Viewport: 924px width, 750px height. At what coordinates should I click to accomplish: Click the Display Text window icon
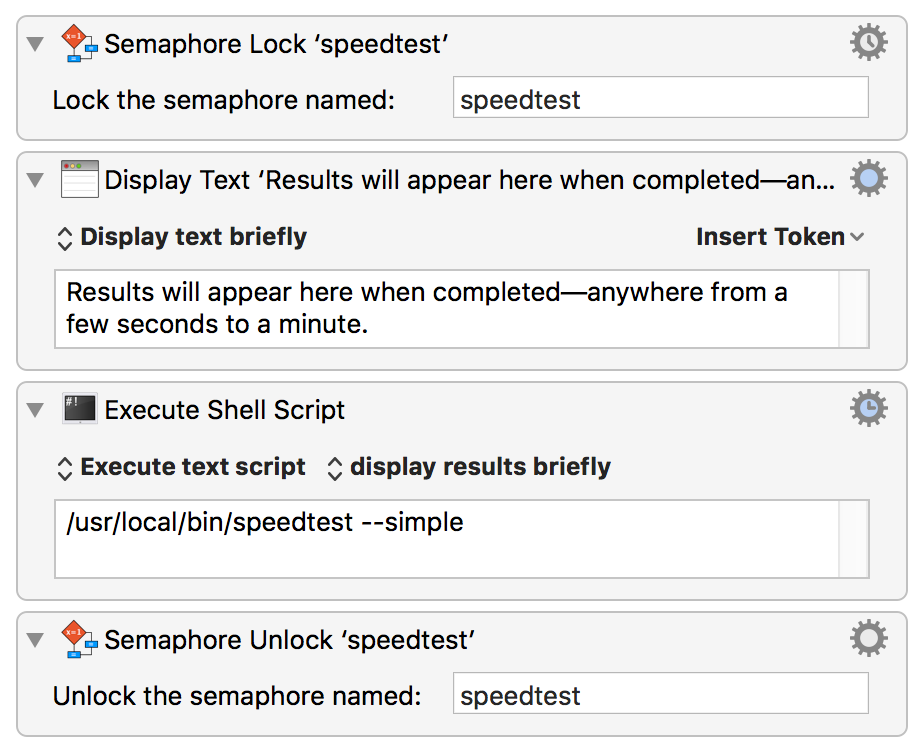click(80, 179)
